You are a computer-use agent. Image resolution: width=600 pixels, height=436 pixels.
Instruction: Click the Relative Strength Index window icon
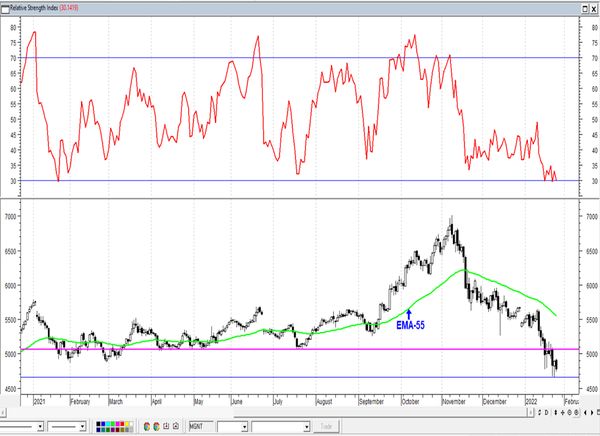tap(6, 6)
